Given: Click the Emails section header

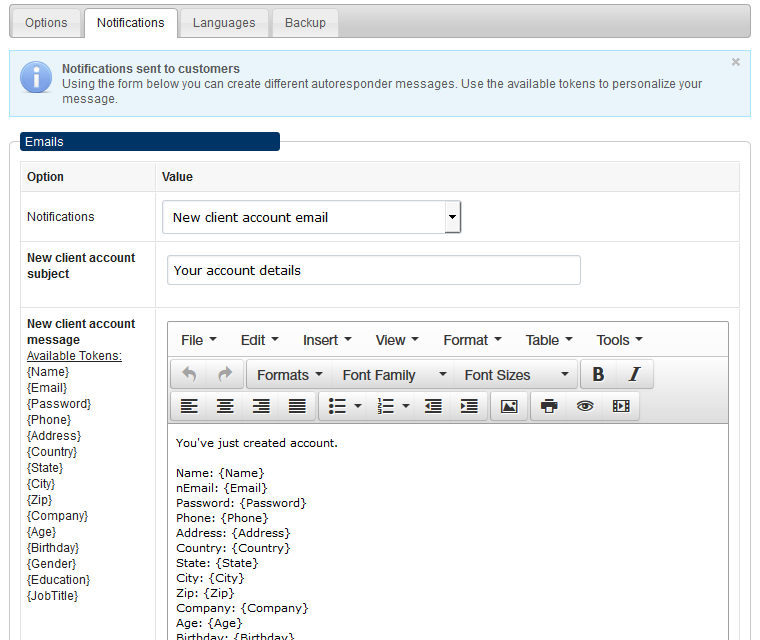Looking at the screenshot, I should click(x=150, y=142).
